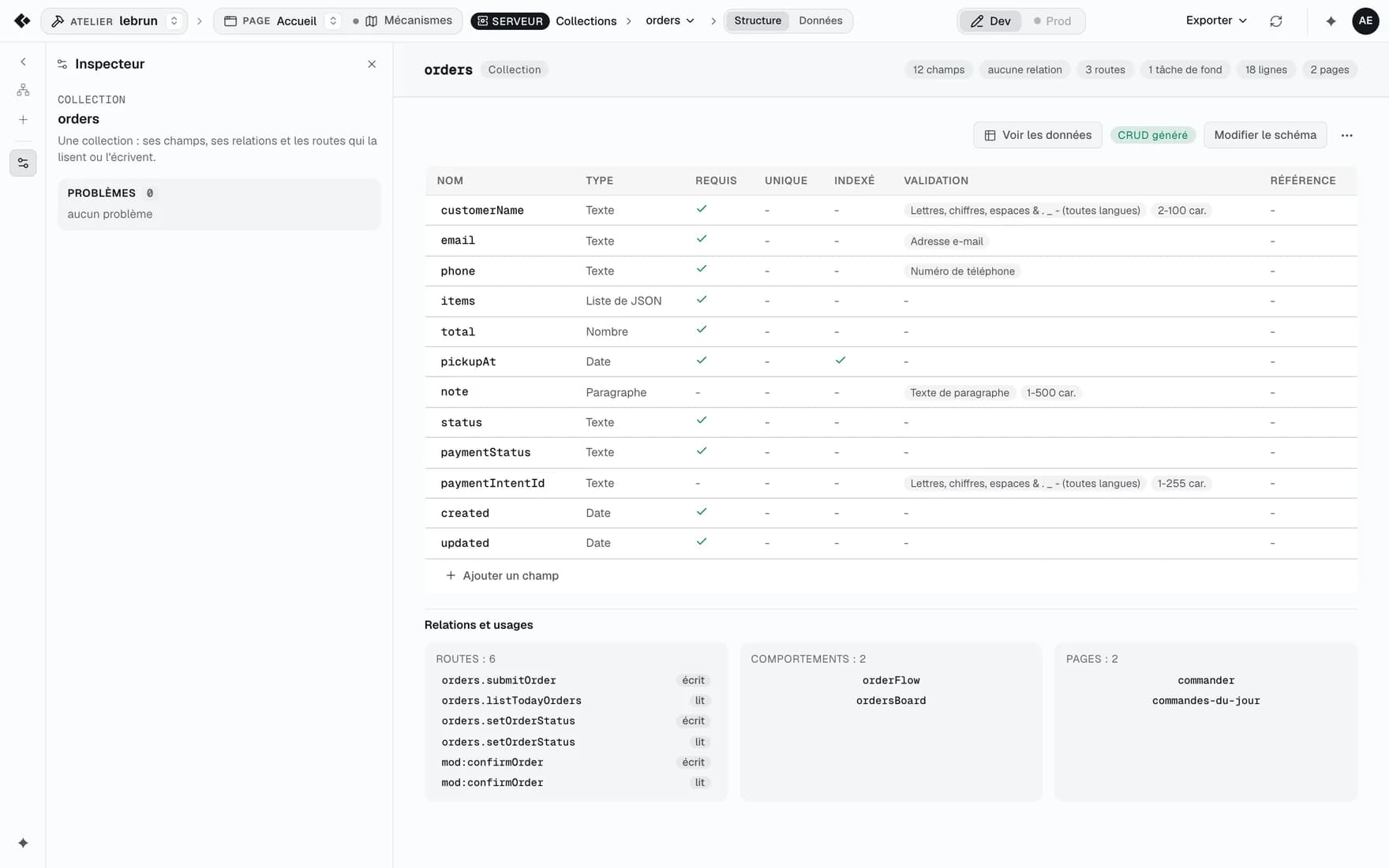
Task: Open the Page Accueil selector
Action: [x=281, y=21]
